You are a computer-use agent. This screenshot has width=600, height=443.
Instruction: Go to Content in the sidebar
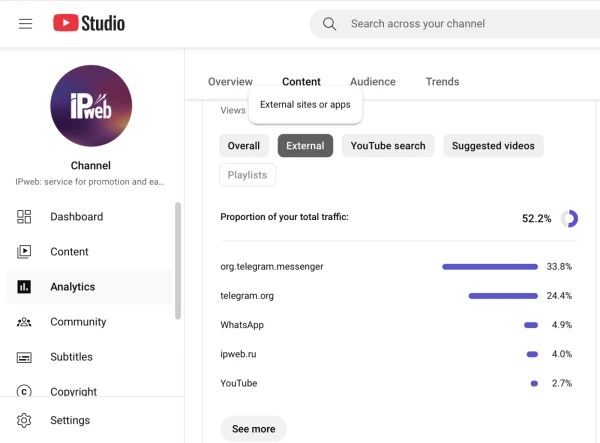(x=69, y=252)
